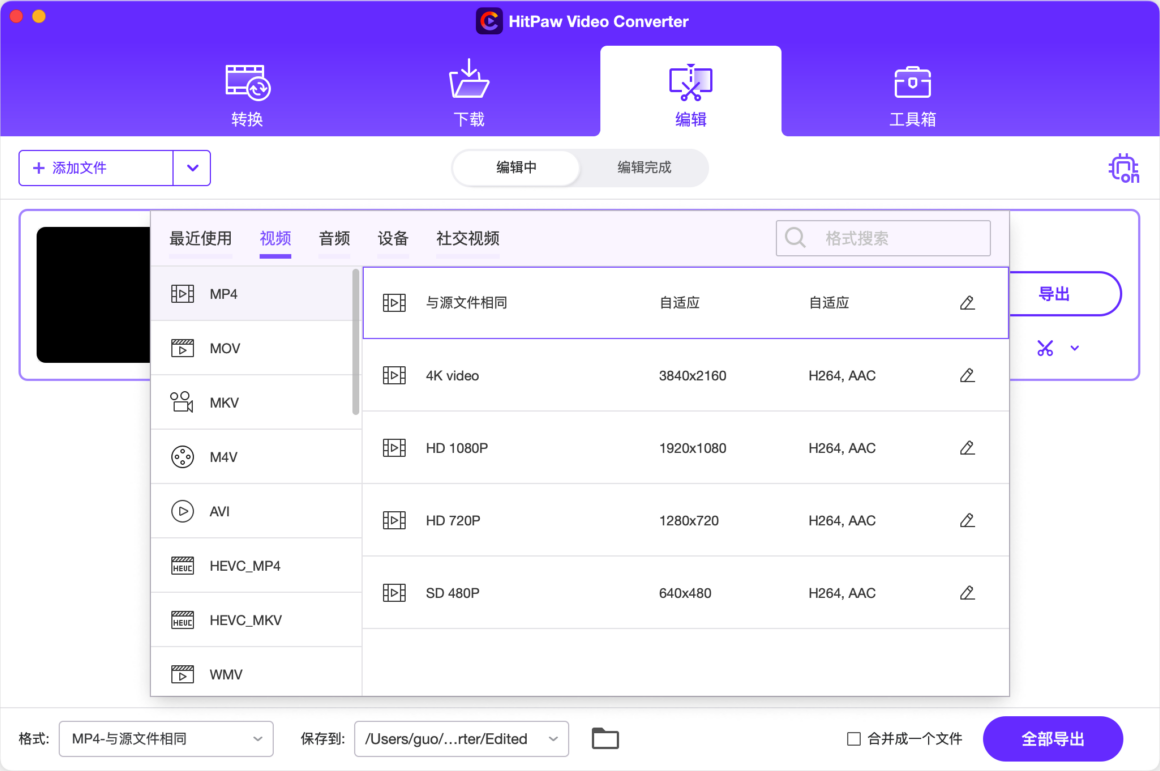Click the film icon beside SD 480P

pyautogui.click(x=394, y=593)
